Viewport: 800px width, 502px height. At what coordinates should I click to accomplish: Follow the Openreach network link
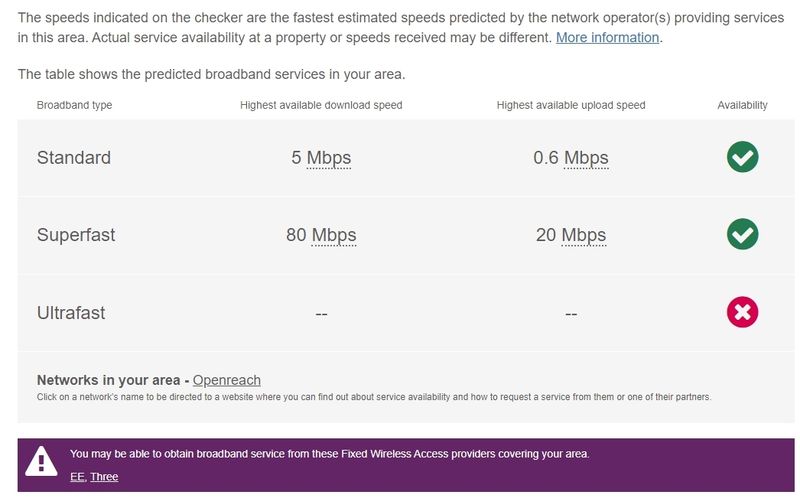[226, 380]
